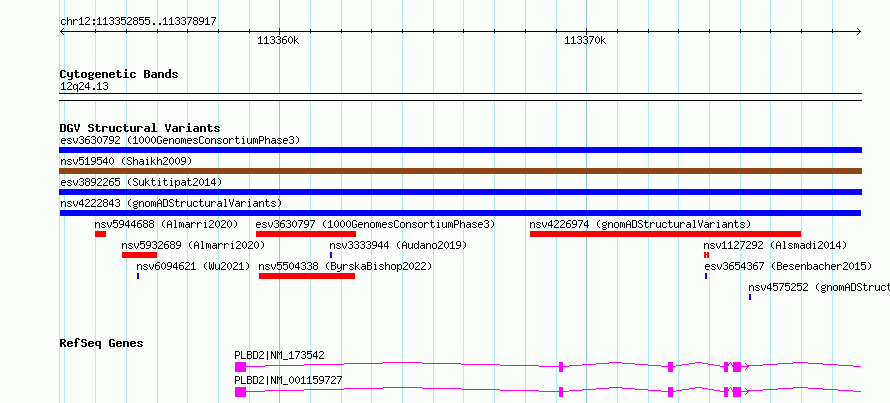Click the 113360k ruler tick label
Viewport: 890px width, 403px height.
pos(278,41)
